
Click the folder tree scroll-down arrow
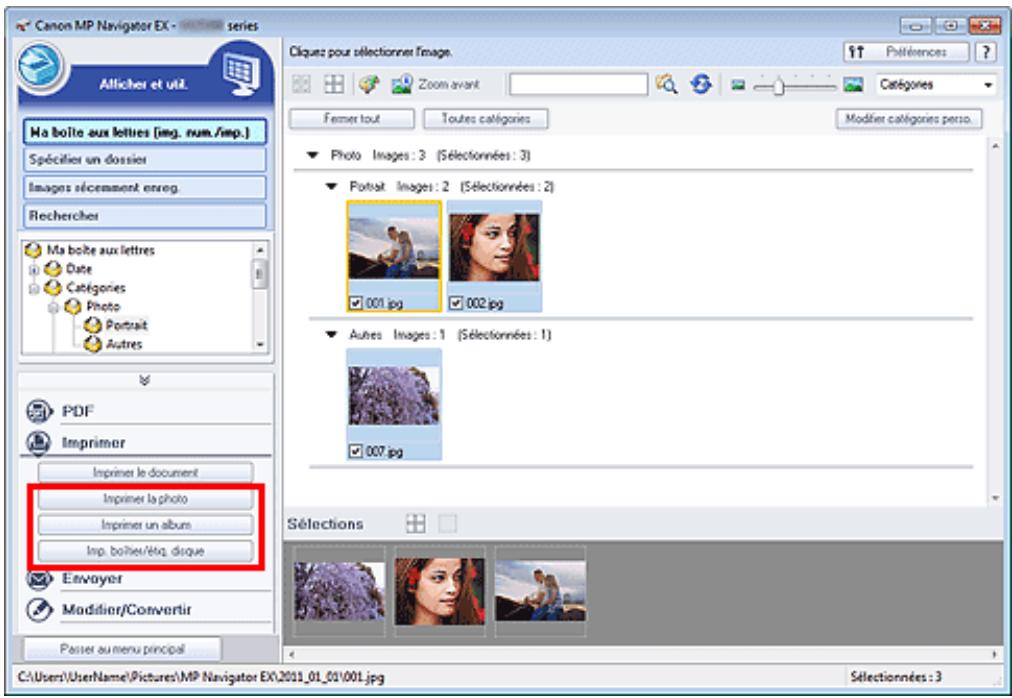click(x=260, y=345)
